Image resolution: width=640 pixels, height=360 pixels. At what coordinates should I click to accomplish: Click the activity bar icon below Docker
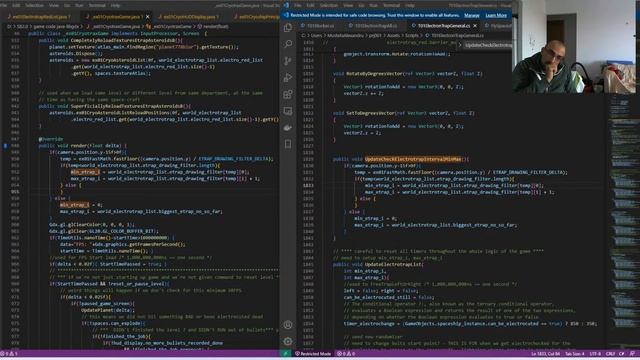point(288,144)
